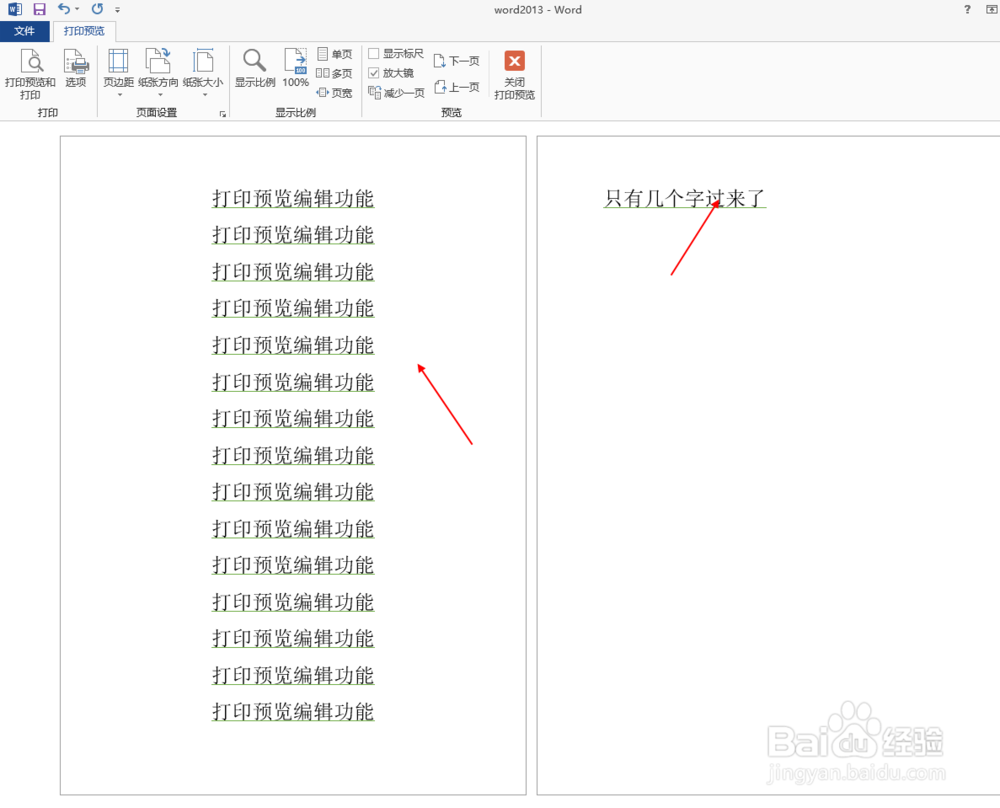The image size is (1000, 808).
Task: Click 减少一页 shrink one page
Action: (396, 93)
